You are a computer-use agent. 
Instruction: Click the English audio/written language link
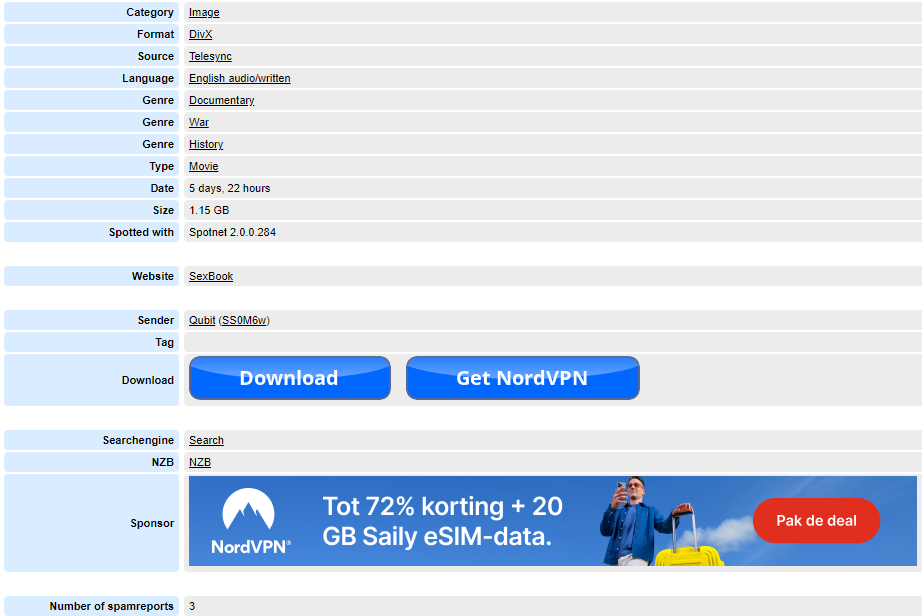(x=237, y=78)
